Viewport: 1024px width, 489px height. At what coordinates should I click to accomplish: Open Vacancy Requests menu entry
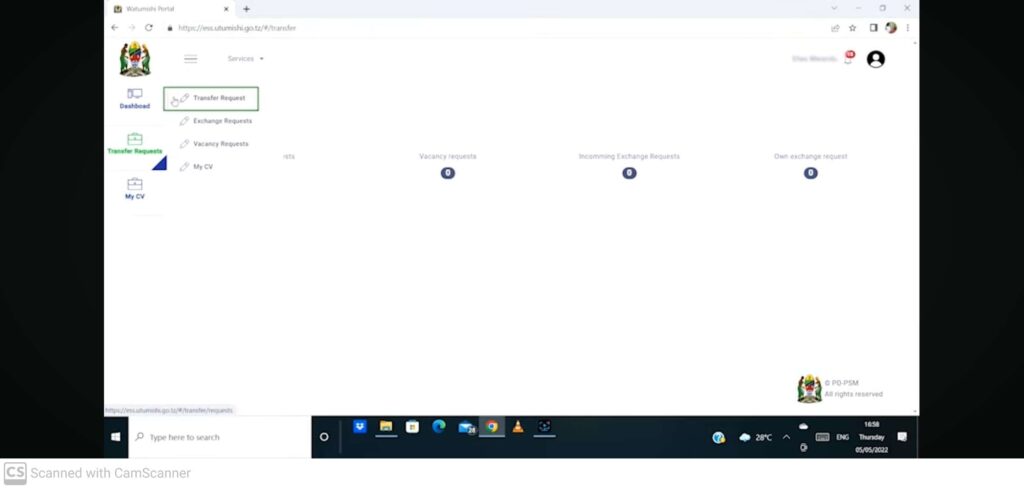pos(220,144)
